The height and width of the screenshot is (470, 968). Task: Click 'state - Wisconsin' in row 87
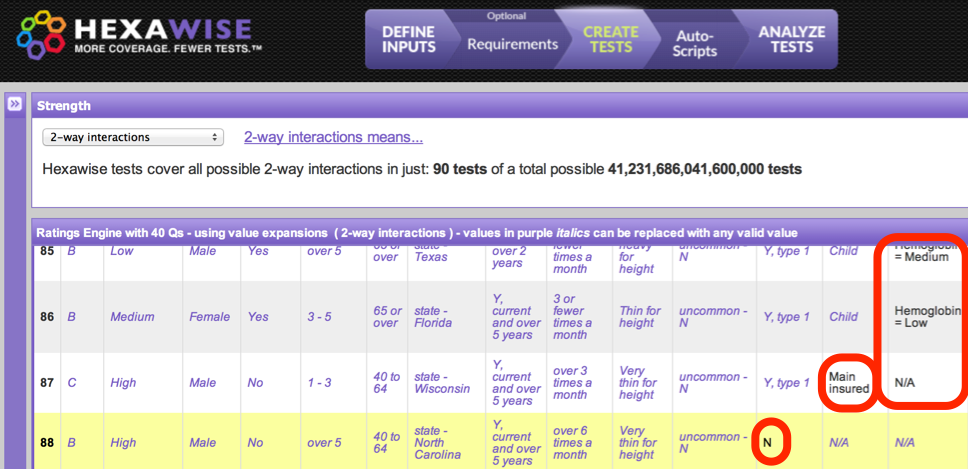(x=443, y=383)
